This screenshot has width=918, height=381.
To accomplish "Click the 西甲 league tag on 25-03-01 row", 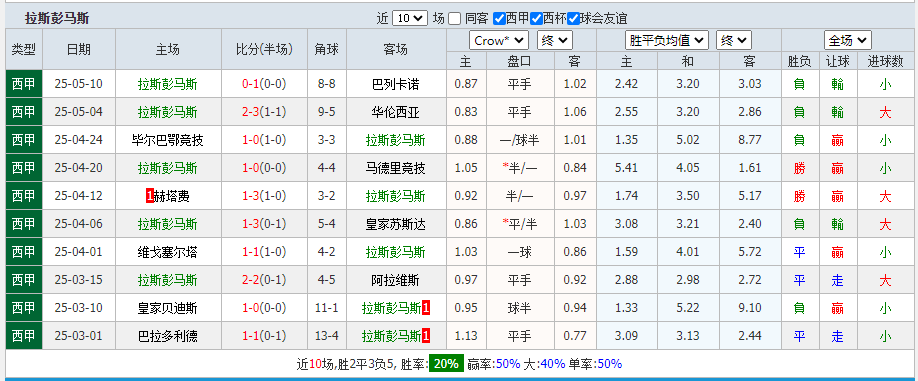I will [x=24, y=336].
